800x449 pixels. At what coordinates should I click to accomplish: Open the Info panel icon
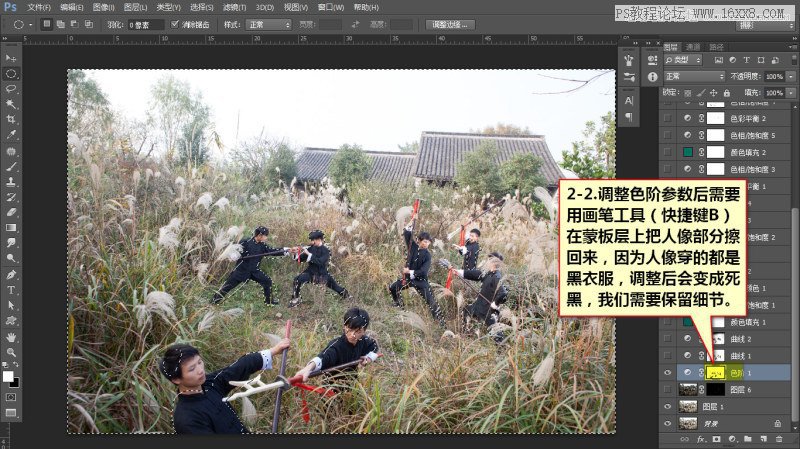click(653, 77)
